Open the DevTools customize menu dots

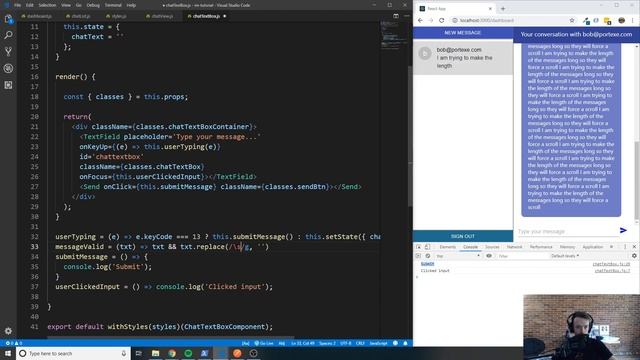click(625, 247)
